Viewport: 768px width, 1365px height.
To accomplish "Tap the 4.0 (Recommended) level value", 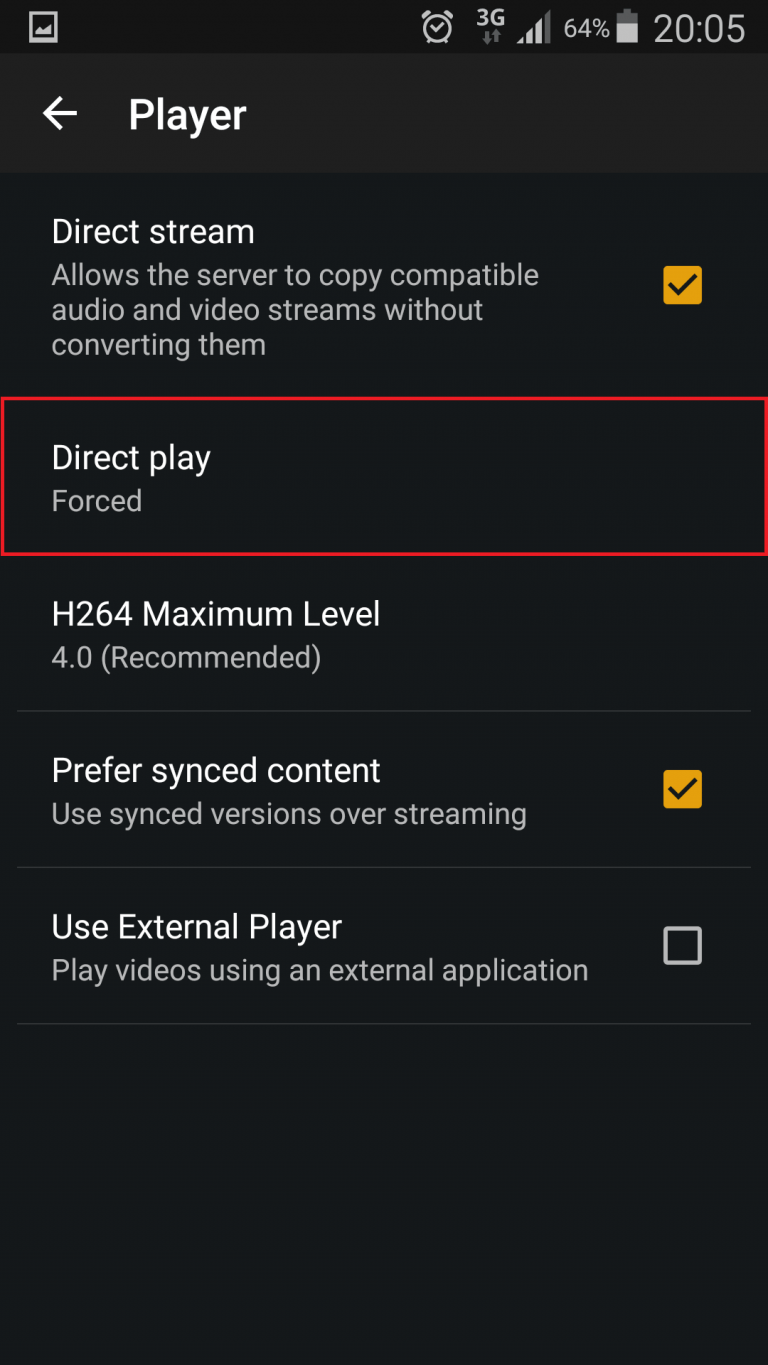I will (x=186, y=658).
